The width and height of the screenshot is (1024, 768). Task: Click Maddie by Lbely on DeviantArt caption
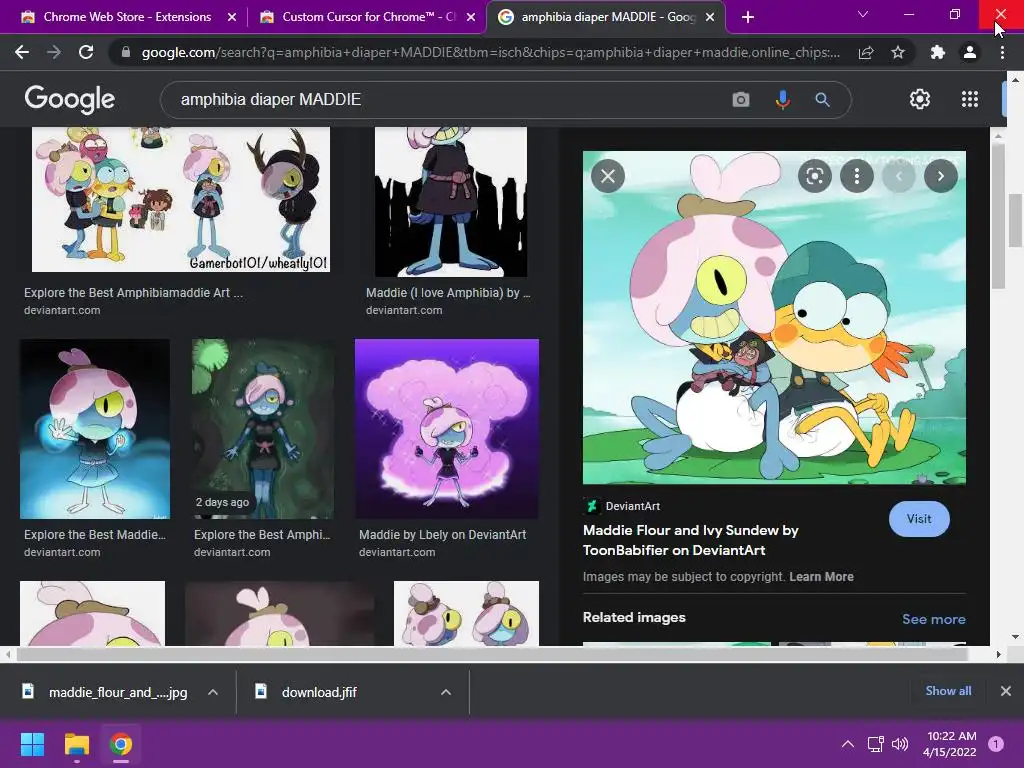pos(442,535)
